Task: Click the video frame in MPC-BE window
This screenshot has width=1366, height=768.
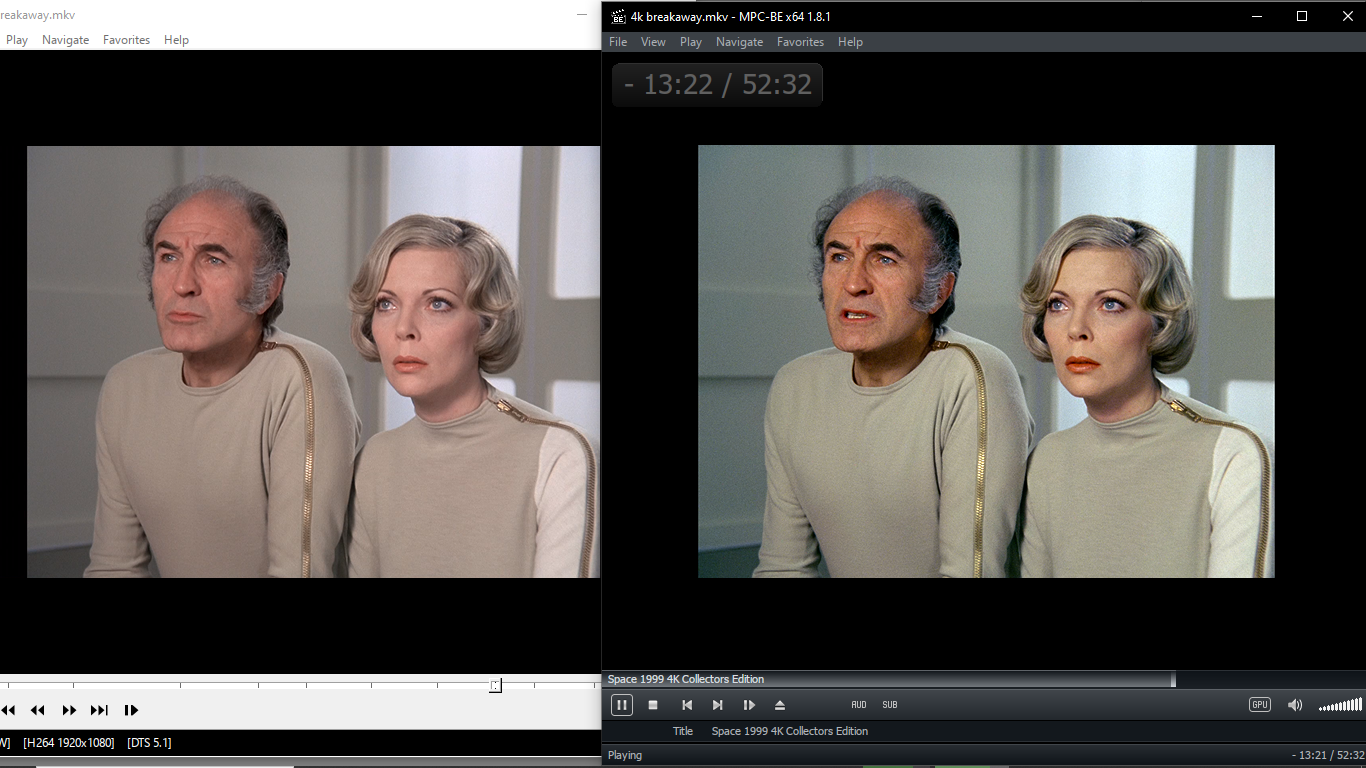Action: click(986, 361)
